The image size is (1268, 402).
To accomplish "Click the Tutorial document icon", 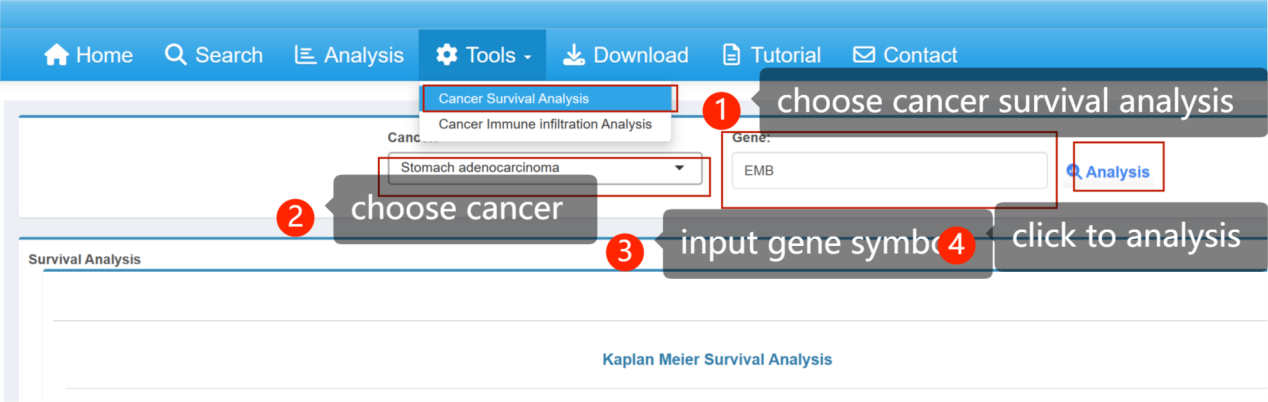I will 733,55.
